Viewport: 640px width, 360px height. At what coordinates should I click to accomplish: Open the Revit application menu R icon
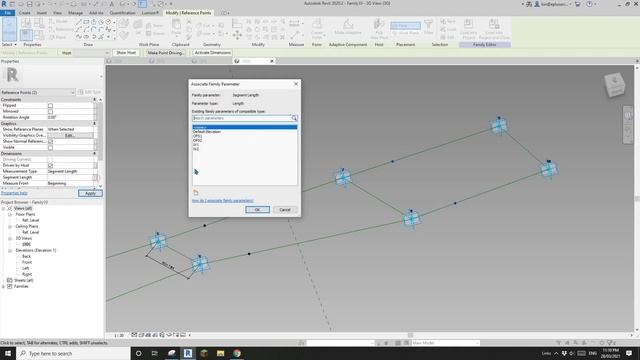click(4, 4)
